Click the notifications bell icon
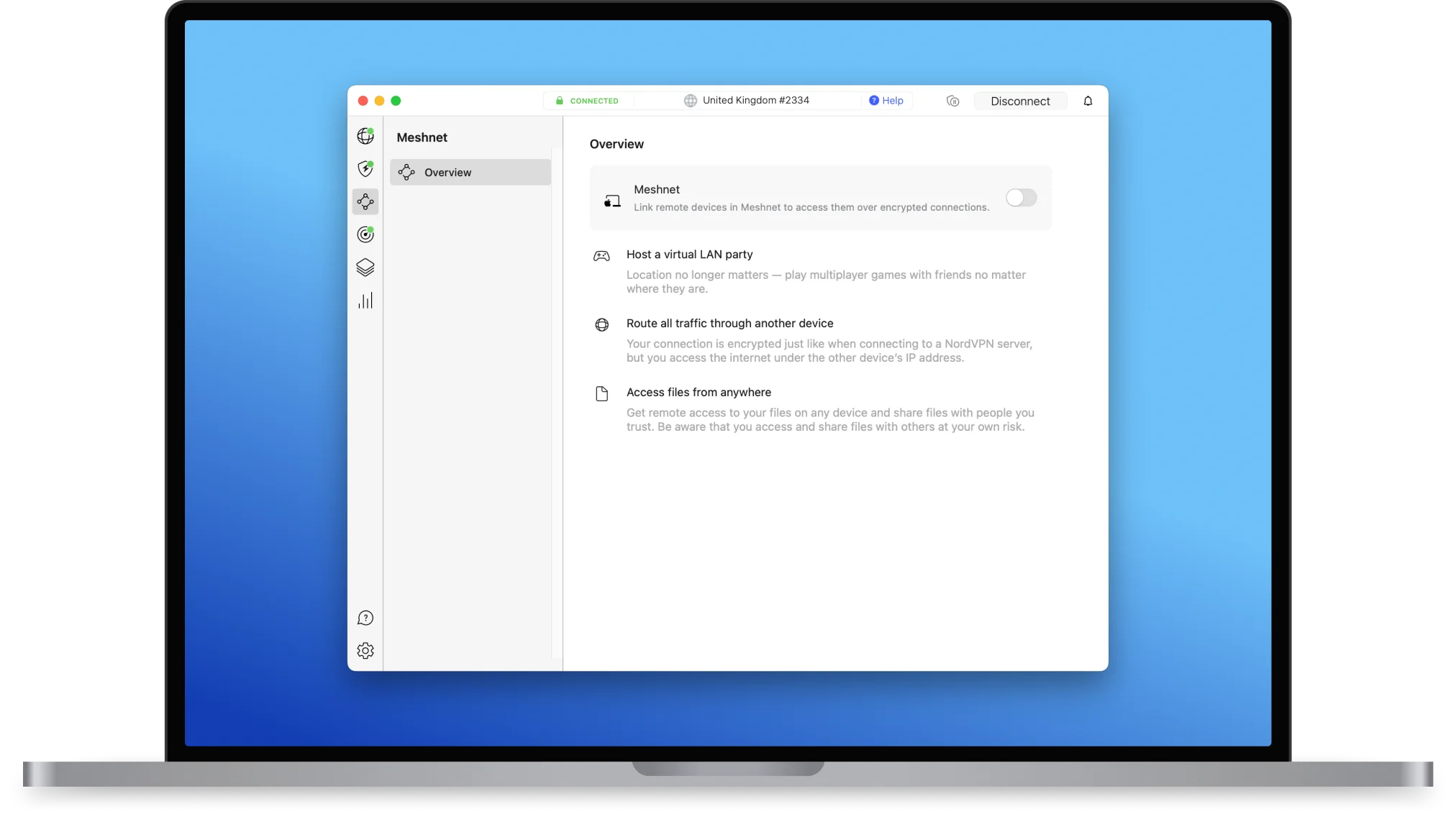Viewport: 1456px width, 814px height. (1088, 101)
